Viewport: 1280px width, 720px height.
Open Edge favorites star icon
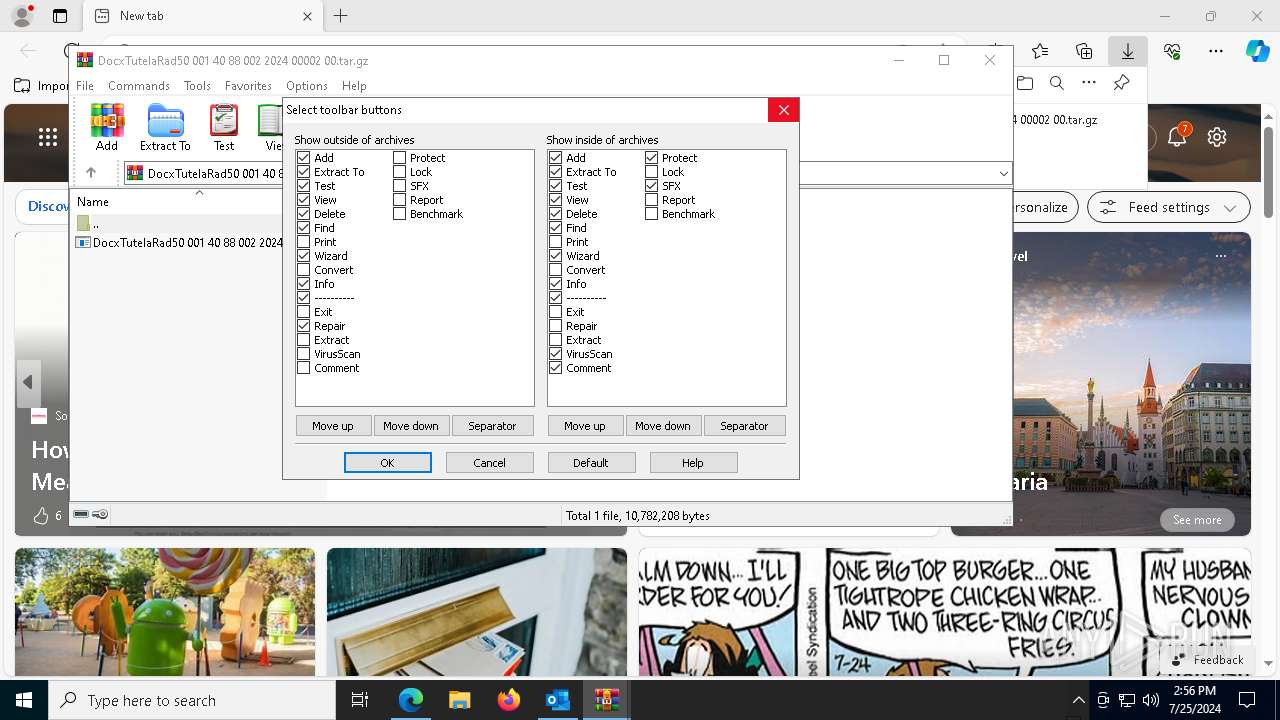1040,51
